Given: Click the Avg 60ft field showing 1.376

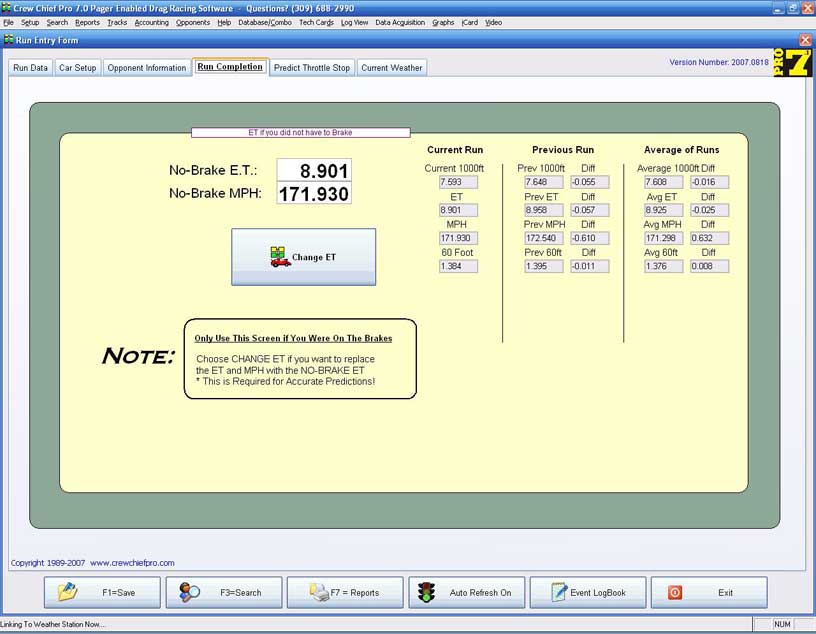Looking at the screenshot, I should (664, 266).
